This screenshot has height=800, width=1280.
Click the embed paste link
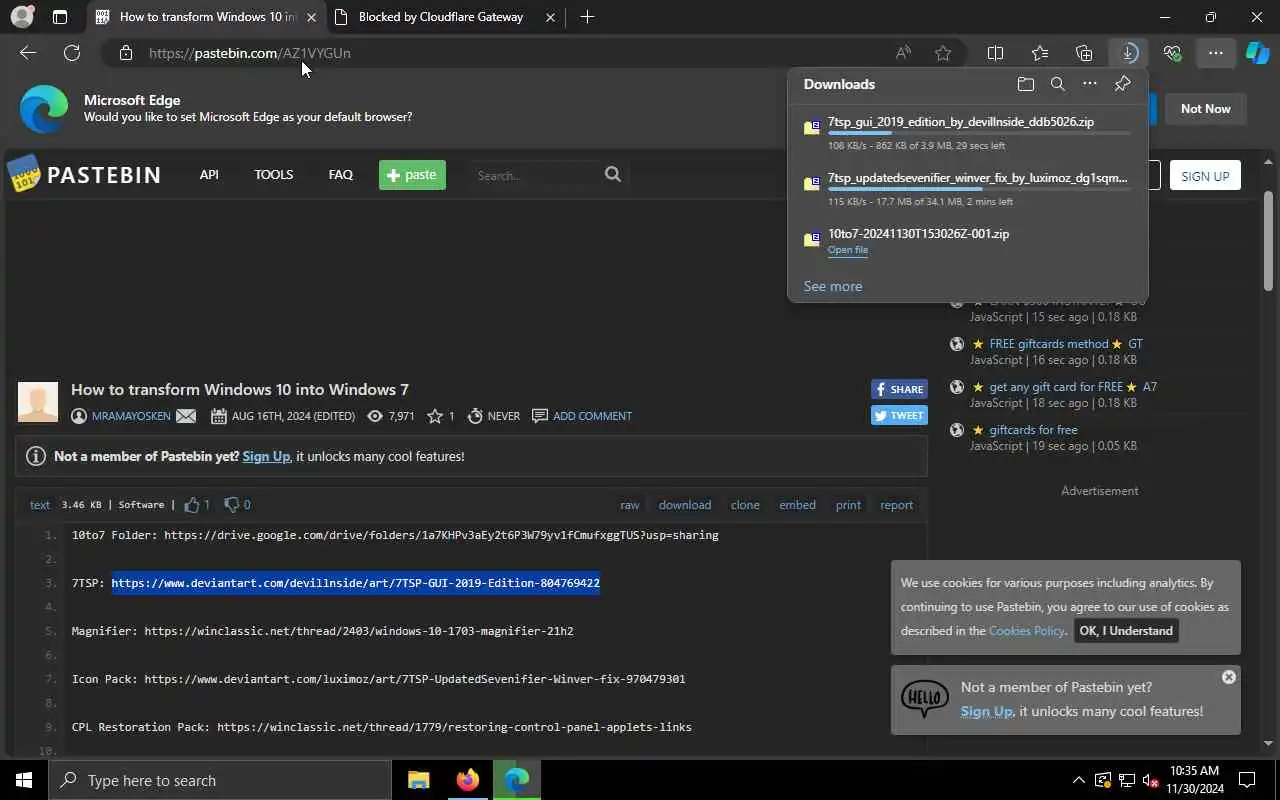pos(797,505)
